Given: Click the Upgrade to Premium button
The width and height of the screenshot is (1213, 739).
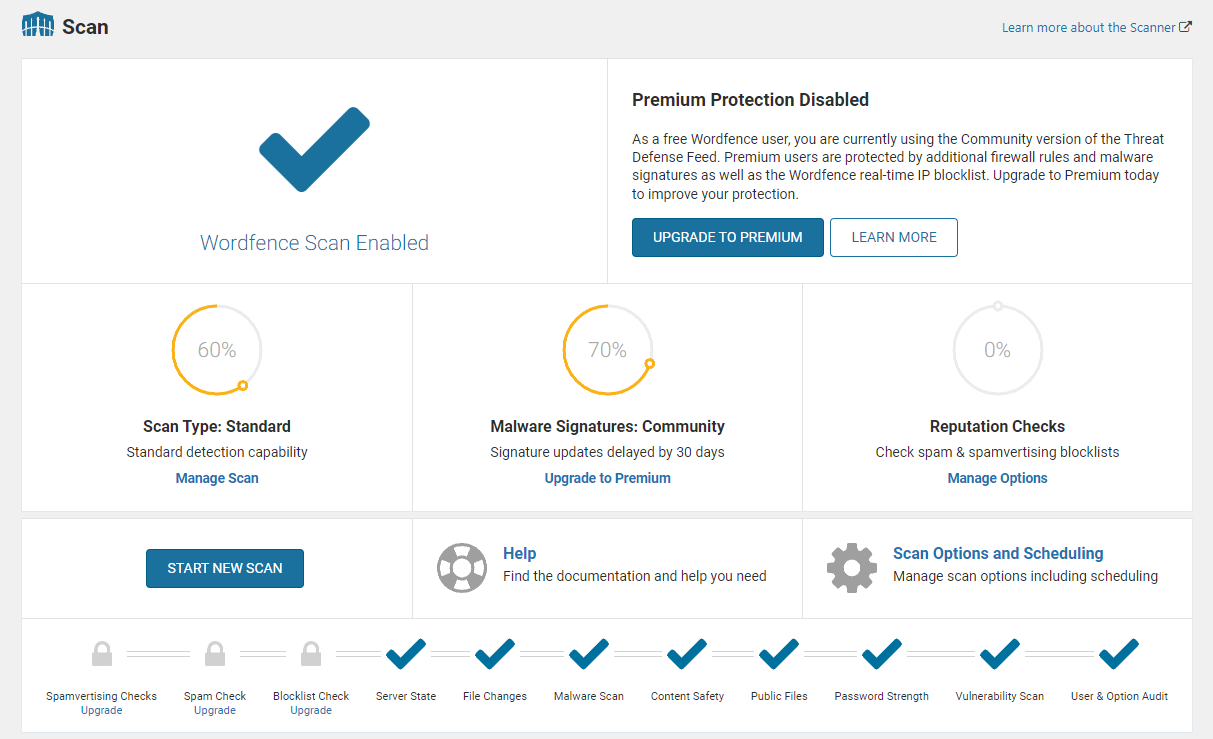Looking at the screenshot, I should (727, 238).
